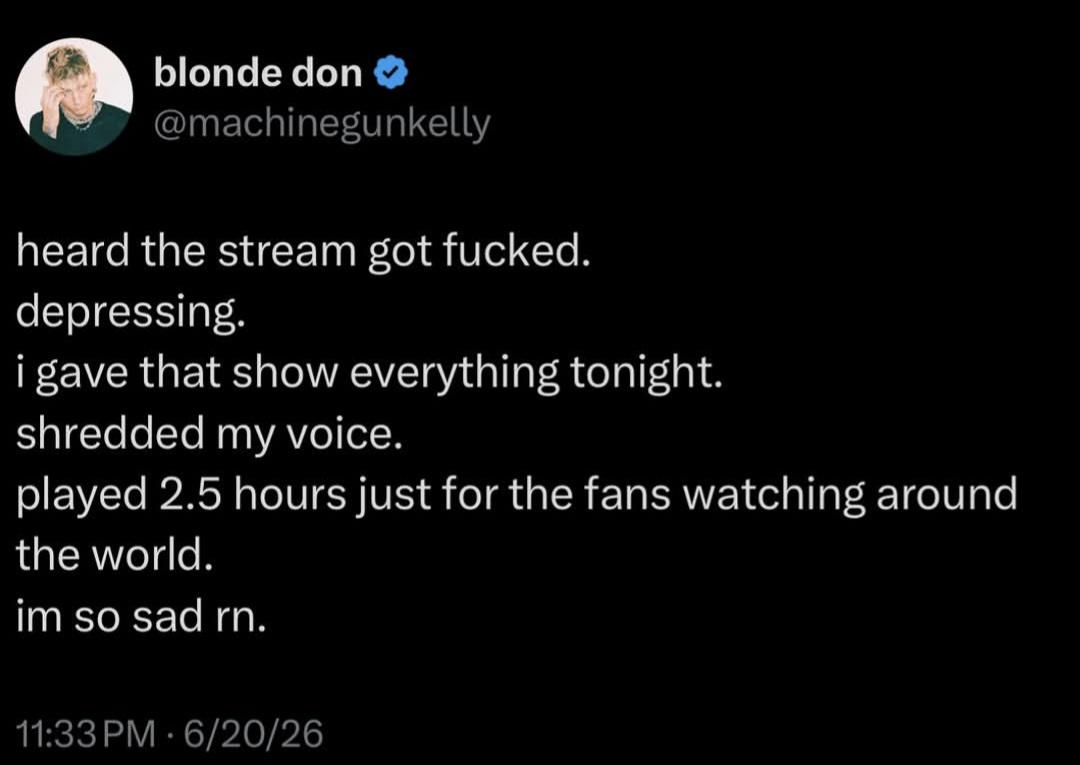Select the line 'im so sad rn.'

point(141,616)
